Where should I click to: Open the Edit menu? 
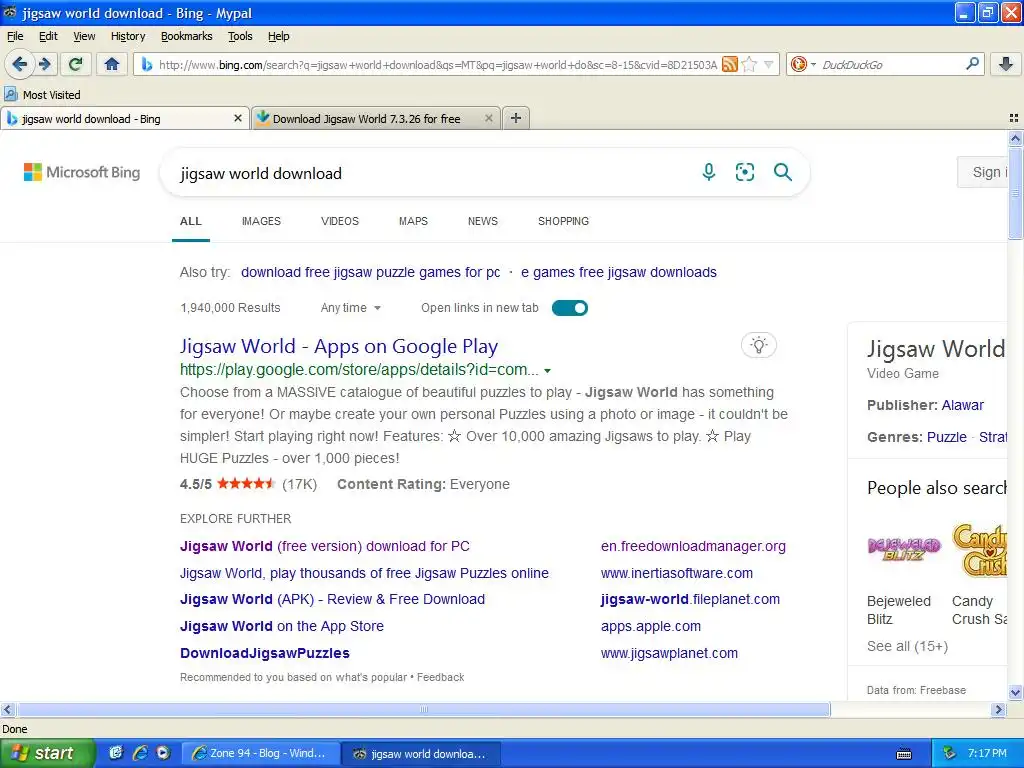pyautogui.click(x=48, y=36)
